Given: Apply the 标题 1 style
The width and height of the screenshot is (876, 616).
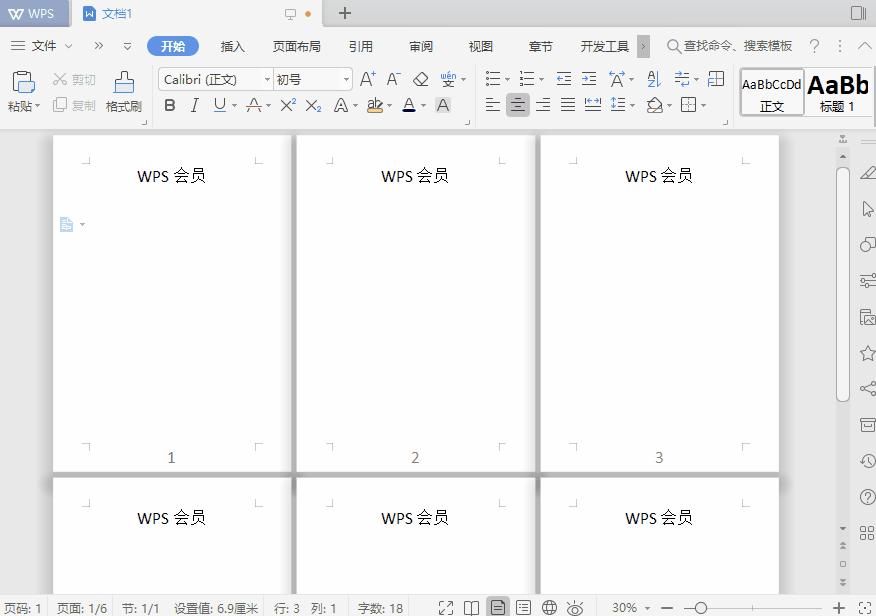Looking at the screenshot, I should tap(838, 91).
